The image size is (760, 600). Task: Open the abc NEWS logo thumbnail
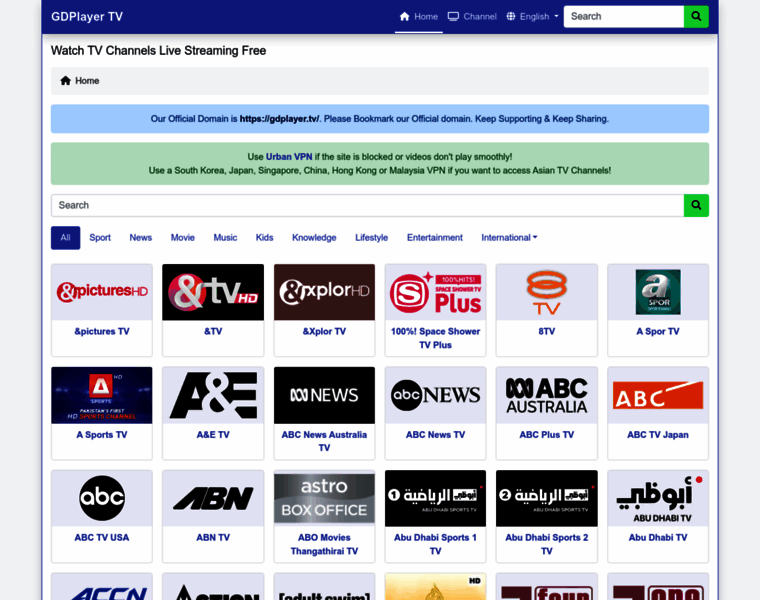[x=435, y=395]
